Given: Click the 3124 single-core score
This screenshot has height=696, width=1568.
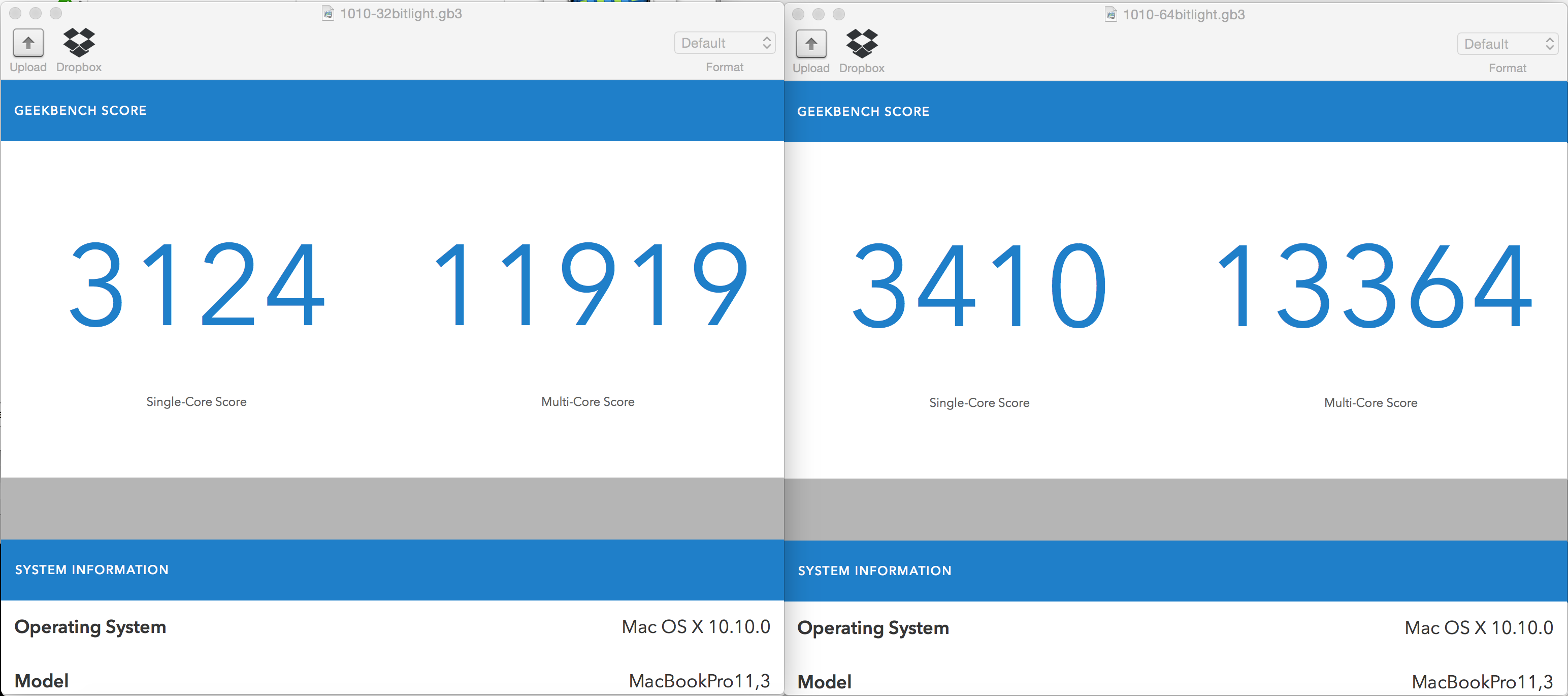Looking at the screenshot, I should click(197, 284).
